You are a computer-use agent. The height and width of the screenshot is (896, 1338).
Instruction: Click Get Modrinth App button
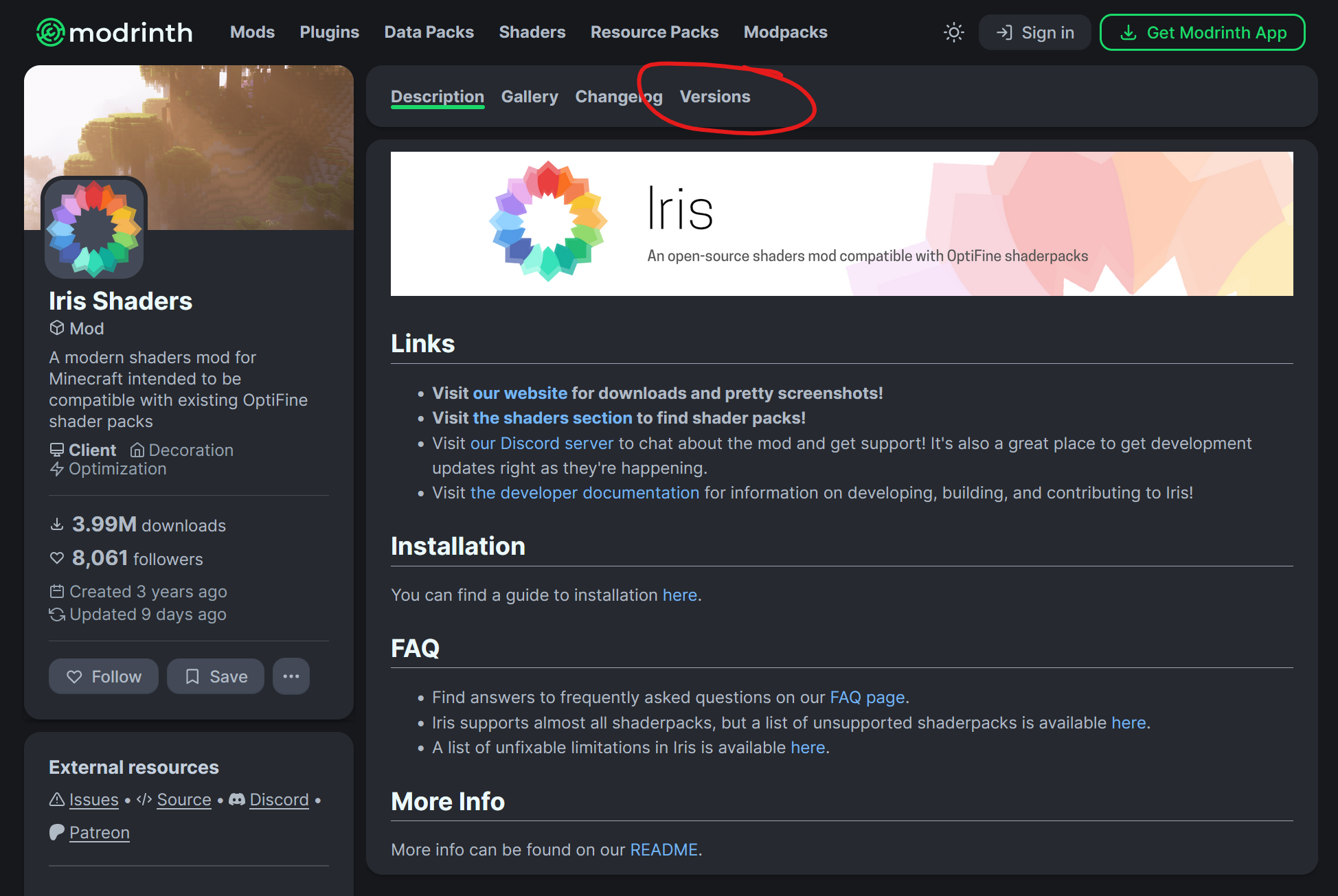[x=1202, y=32]
